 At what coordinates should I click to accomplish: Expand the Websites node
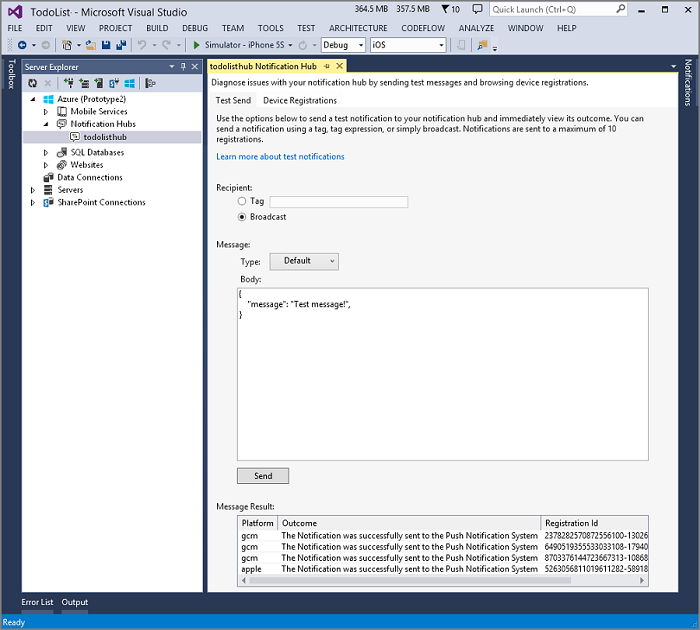(x=46, y=165)
